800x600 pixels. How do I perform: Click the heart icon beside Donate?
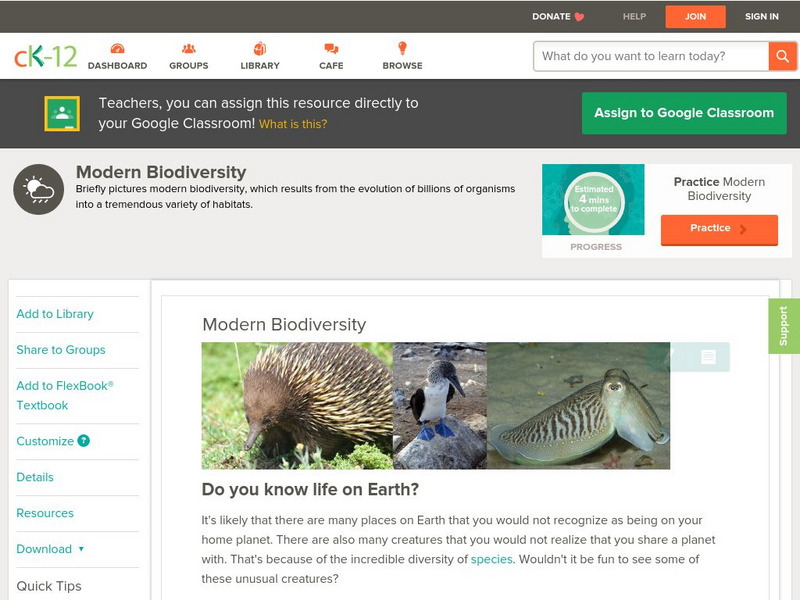tap(580, 17)
